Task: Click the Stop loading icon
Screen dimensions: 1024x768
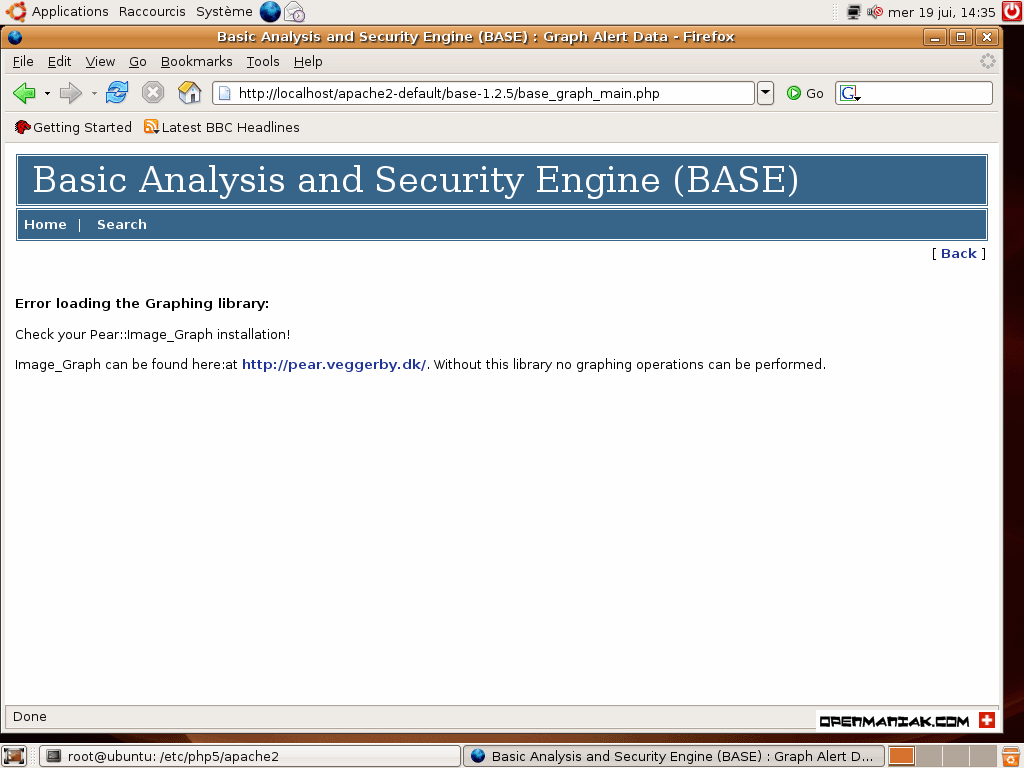Action: point(152,93)
